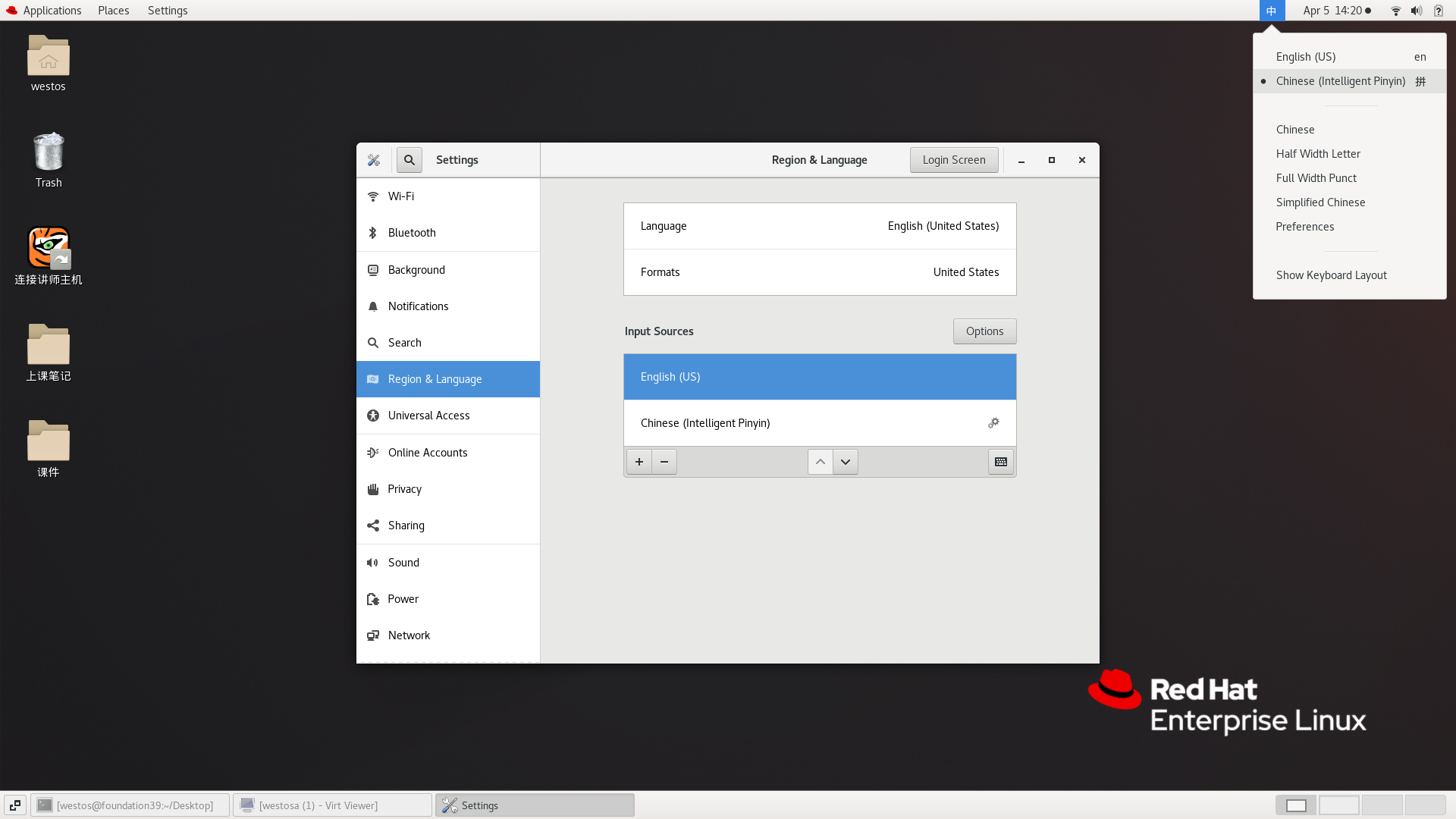Viewport: 1456px width, 819px height.
Task: Show Keyboard Layout from input menu
Action: [x=1331, y=275]
